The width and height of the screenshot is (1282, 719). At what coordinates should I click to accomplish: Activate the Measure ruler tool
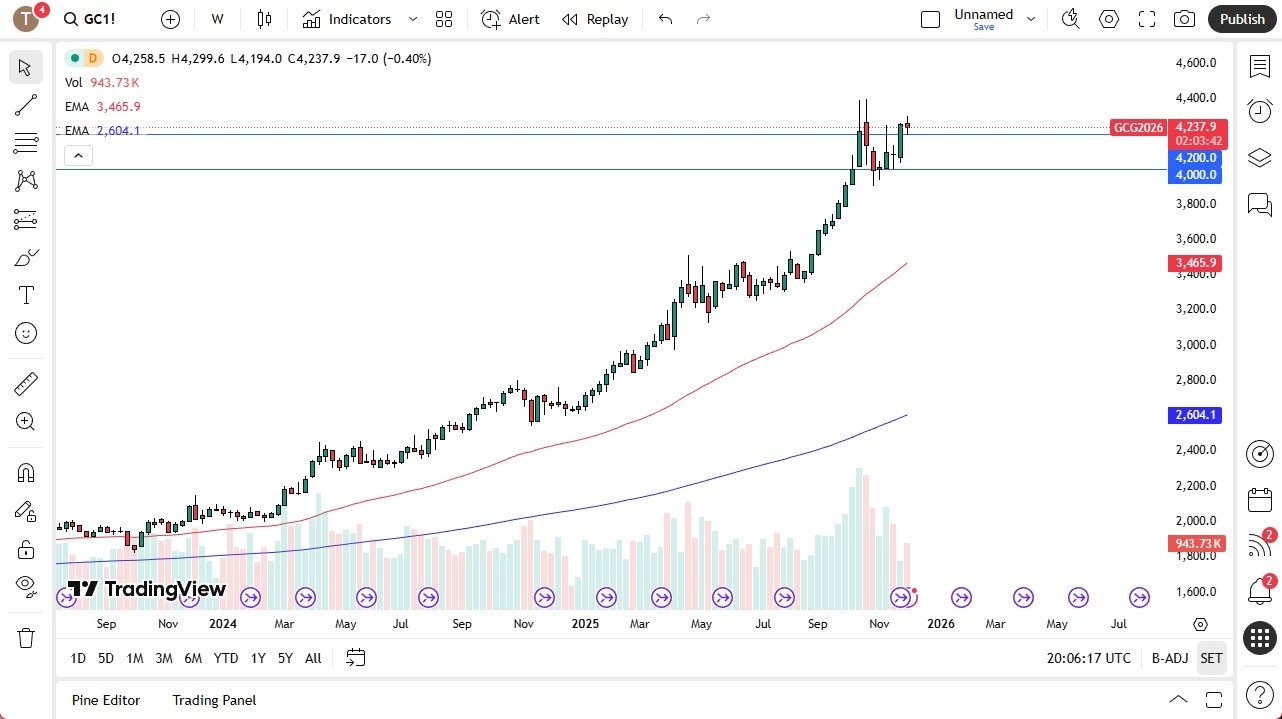[25, 383]
